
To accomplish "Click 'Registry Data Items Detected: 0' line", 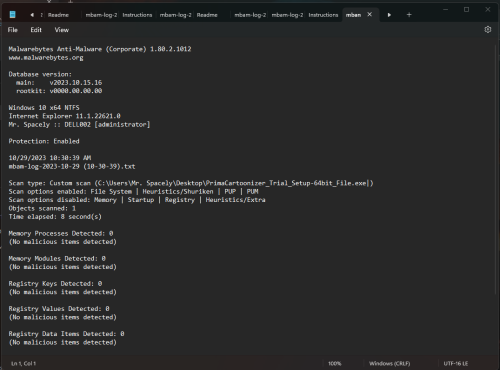I will pyautogui.click(x=66, y=334).
